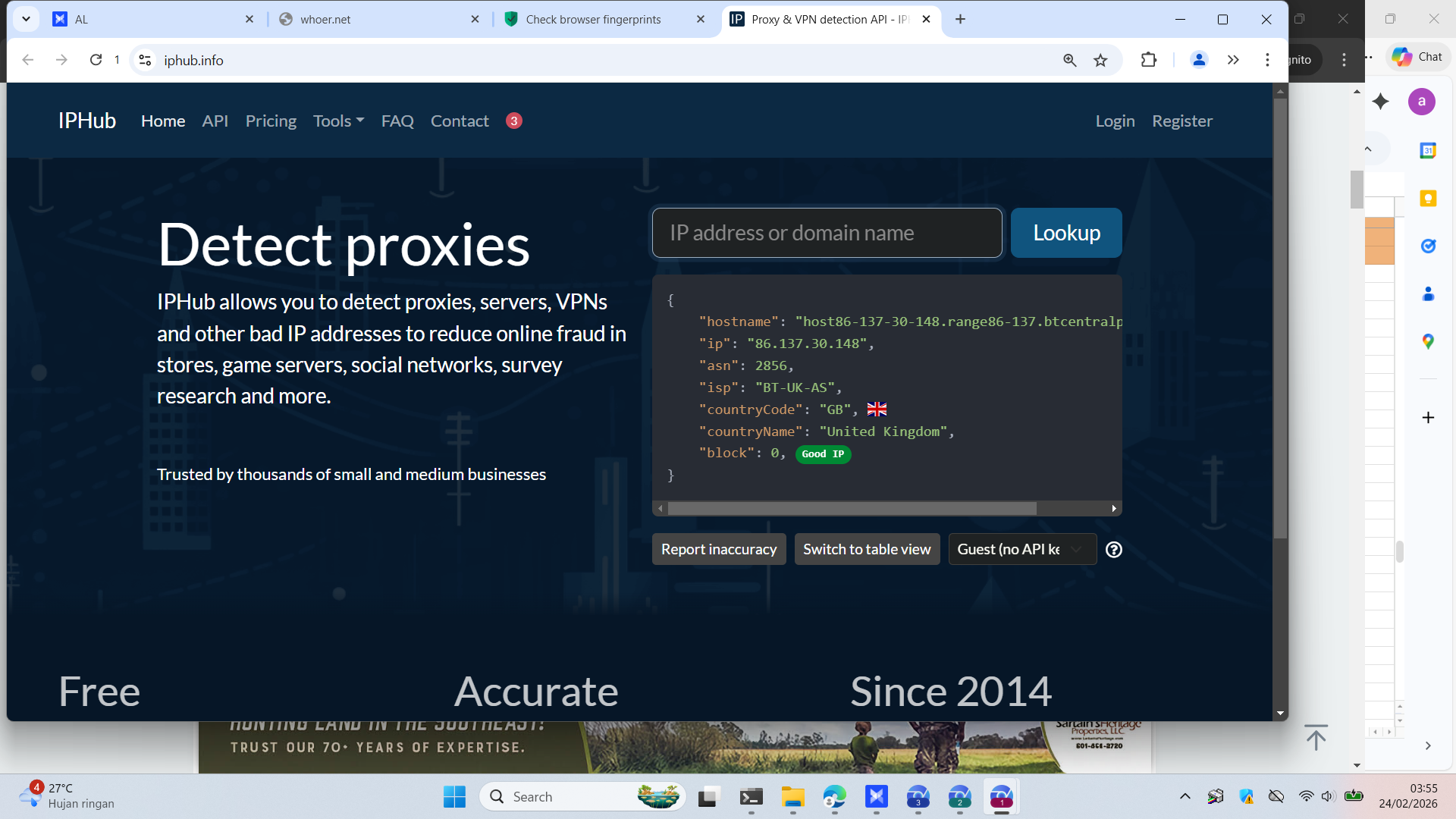
Task: Open the Google Calendar sidebar icon
Action: click(1428, 150)
